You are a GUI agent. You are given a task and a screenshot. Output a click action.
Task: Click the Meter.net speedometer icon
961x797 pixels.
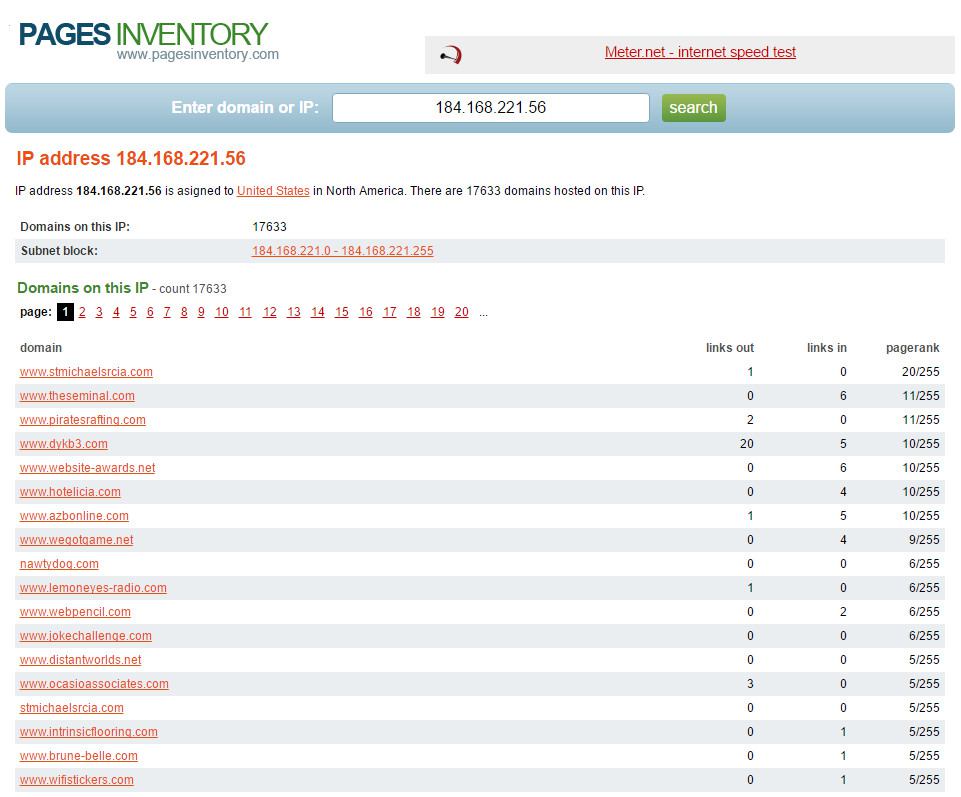click(451, 55)
